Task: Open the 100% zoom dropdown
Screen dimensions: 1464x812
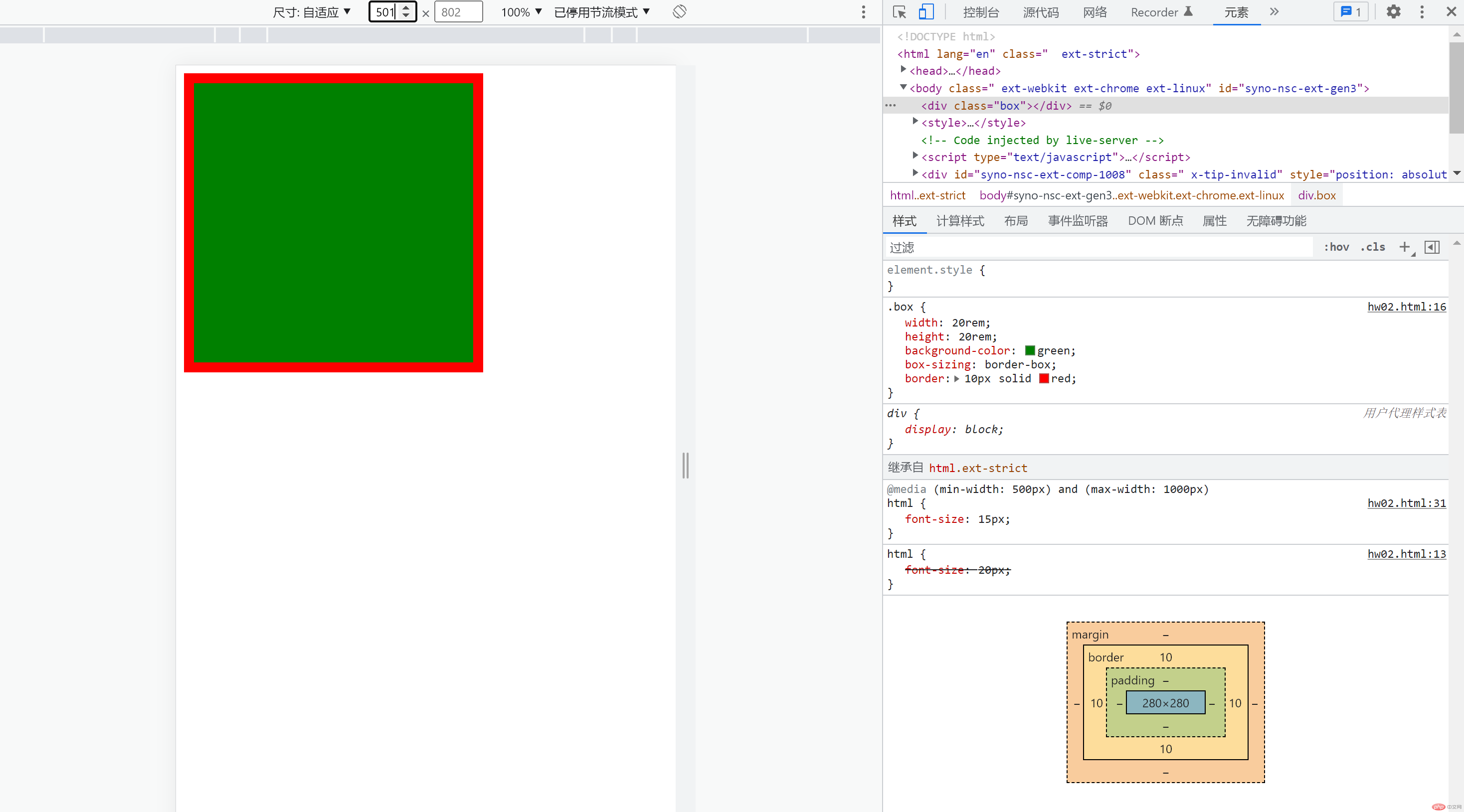Action: pos(521,12)
